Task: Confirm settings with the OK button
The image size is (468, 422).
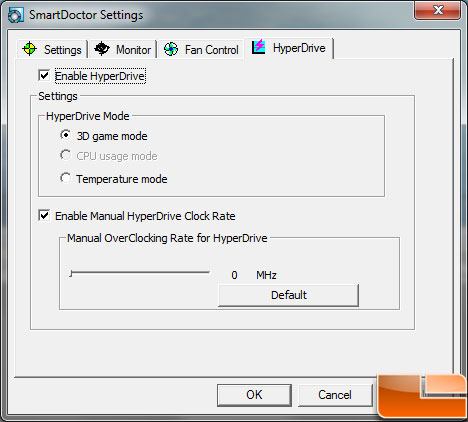Action: 254,395
